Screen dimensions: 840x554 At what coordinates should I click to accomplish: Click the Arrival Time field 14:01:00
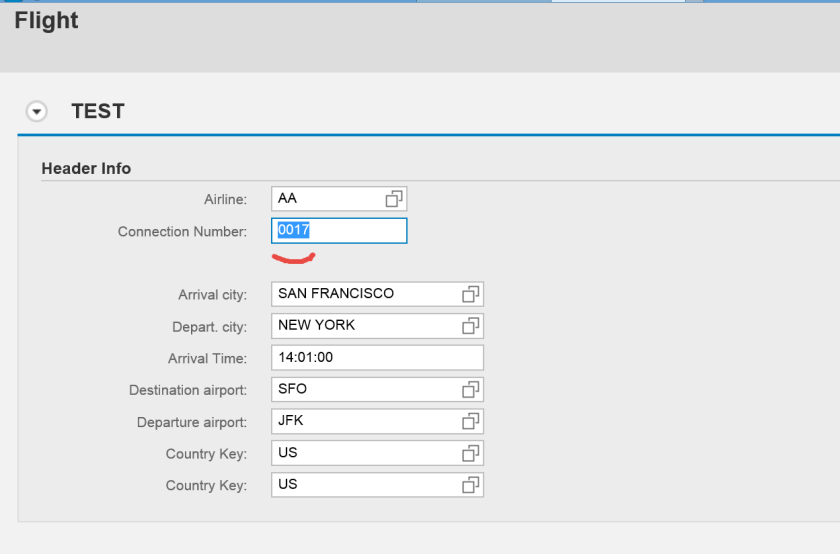click(378, 357)
